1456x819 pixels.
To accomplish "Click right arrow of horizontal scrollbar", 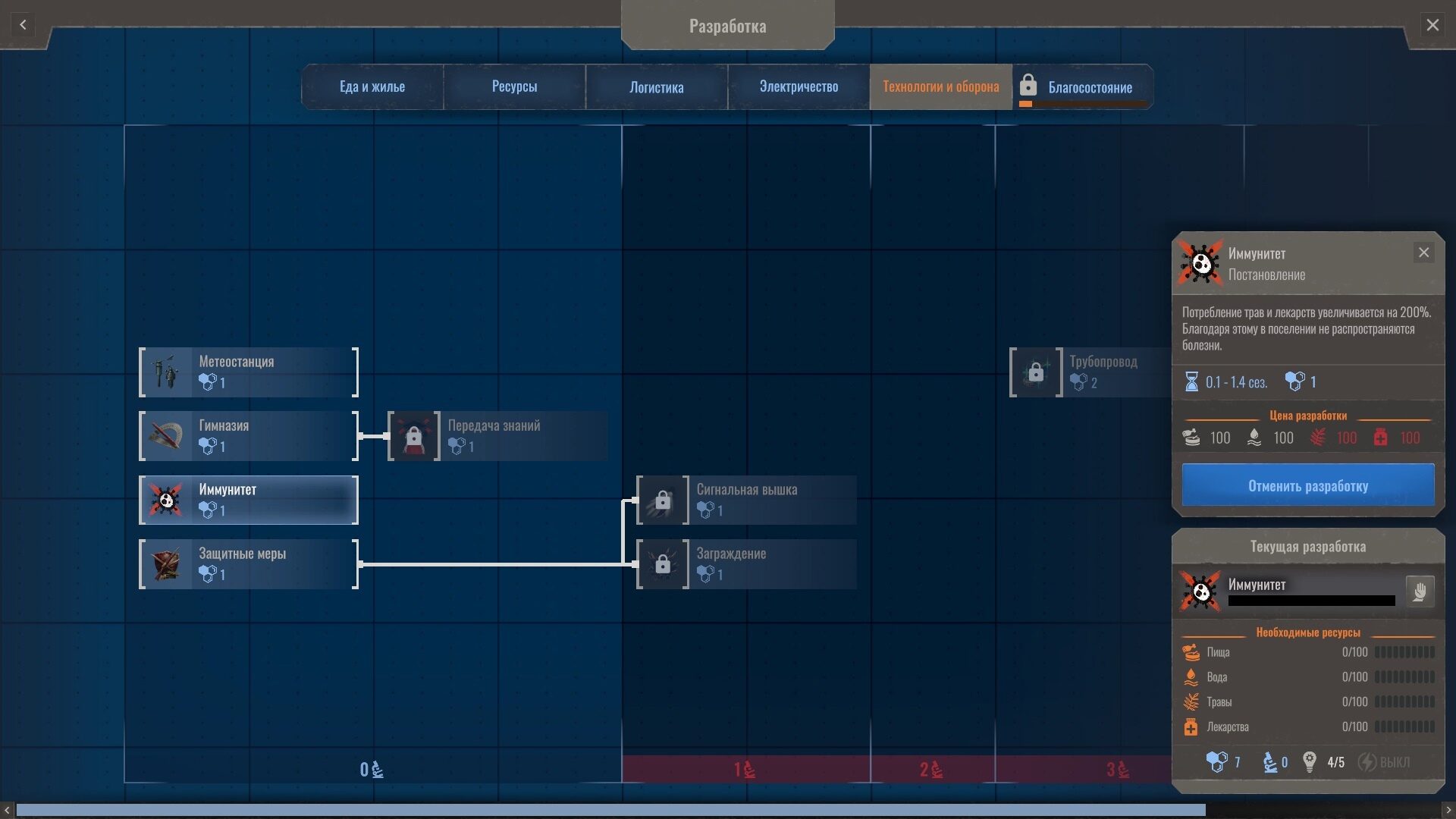I will tap(1448, 811).
